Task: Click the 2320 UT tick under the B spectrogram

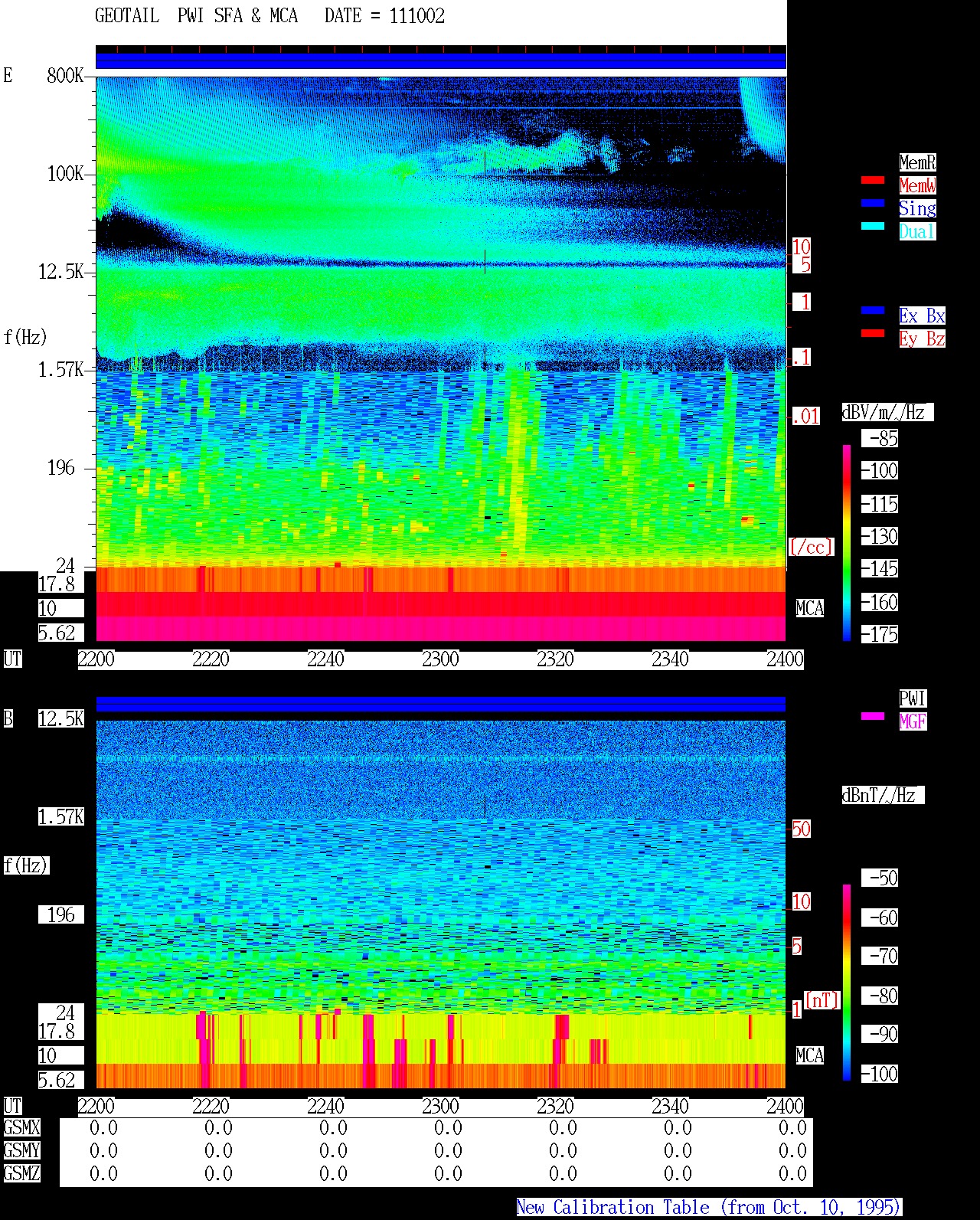Action: tap(556, 1106)
